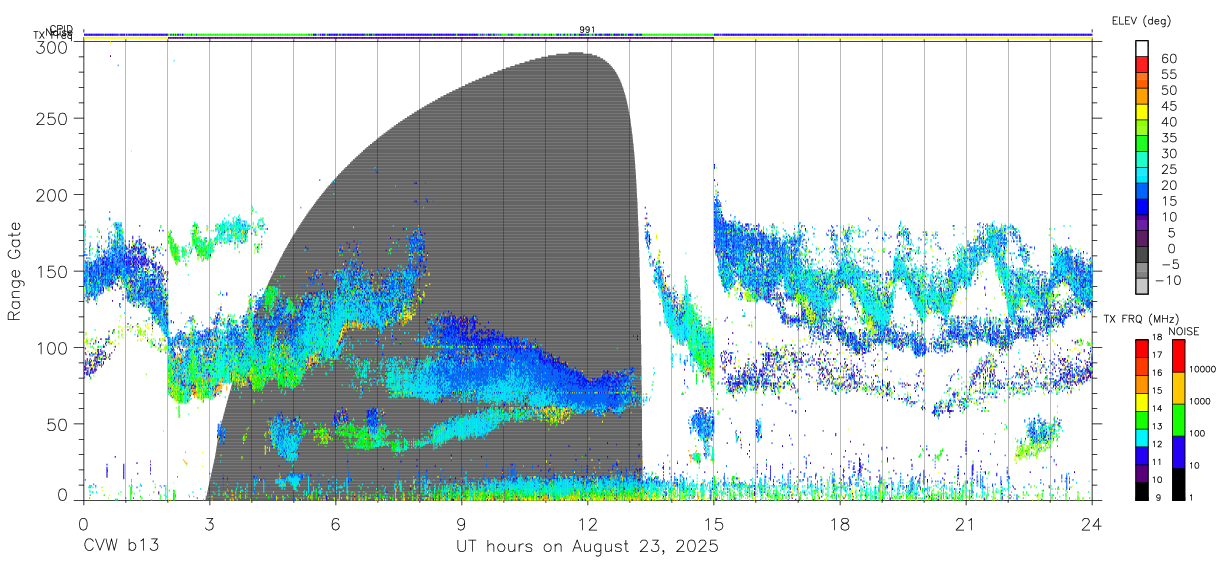This screenshot has width=1228, height=567.
Task: Click the 1000 label on NOISE legend
Action: pos(1198,401)
